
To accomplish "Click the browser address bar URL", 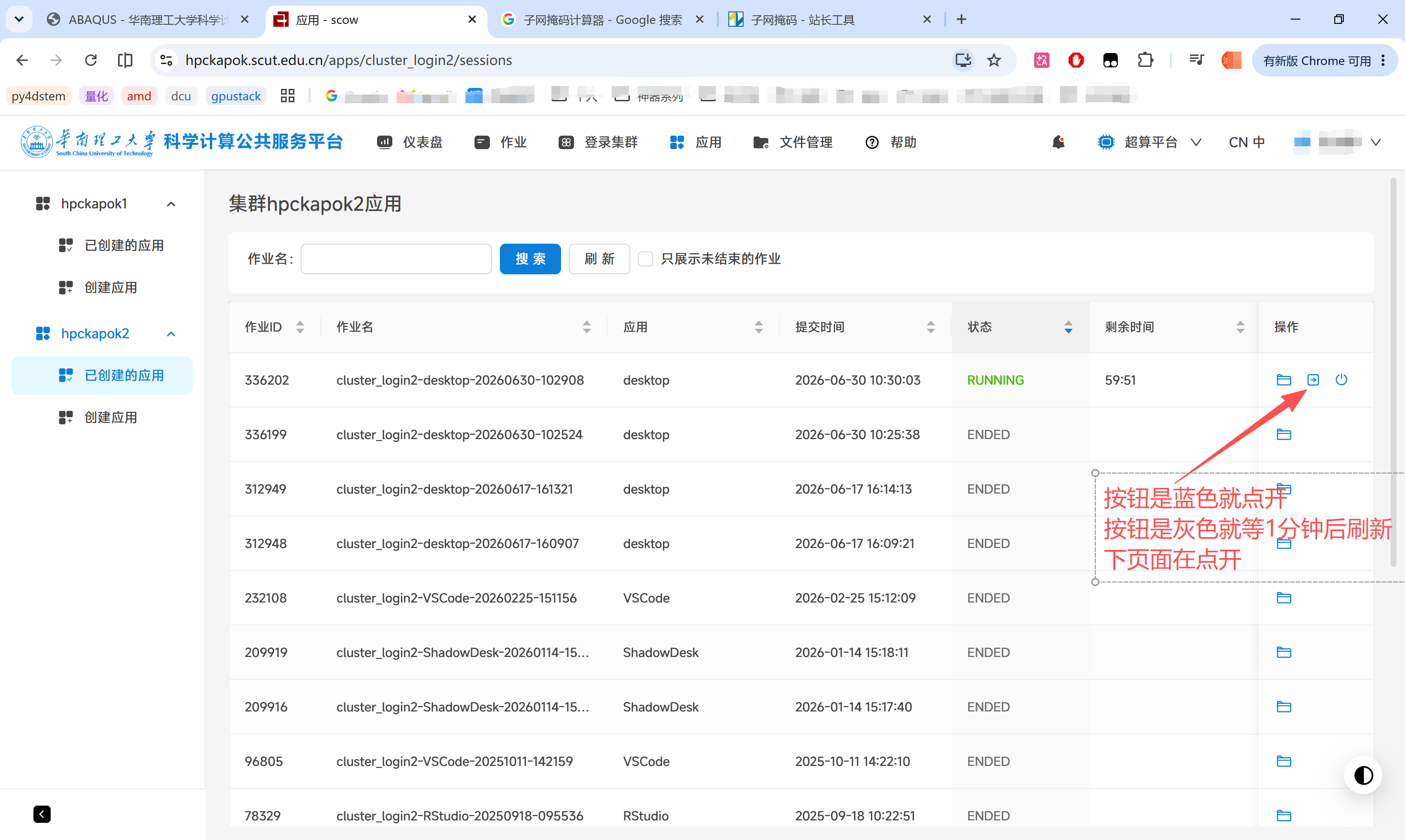I will [349, 60].
